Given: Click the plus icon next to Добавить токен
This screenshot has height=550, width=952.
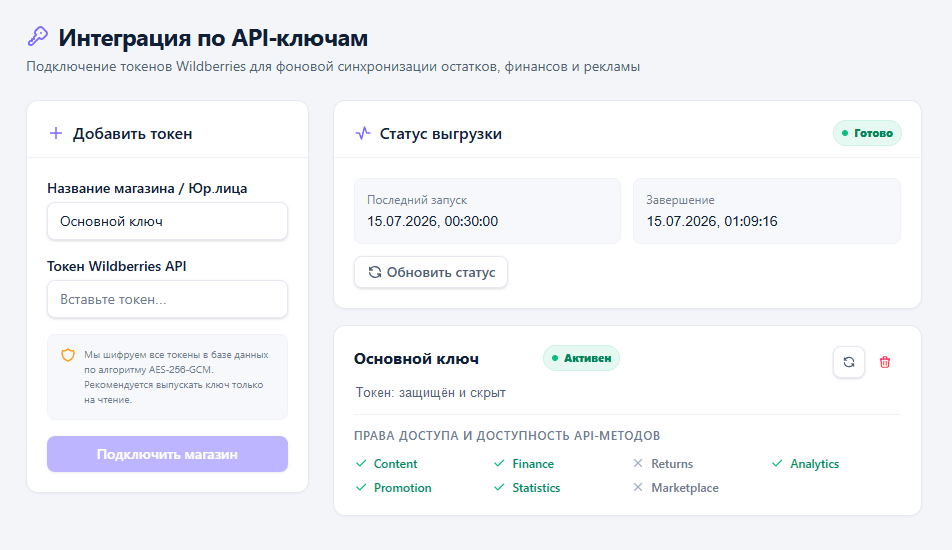Looking at the screenshot, I should (x=56, y=133).
